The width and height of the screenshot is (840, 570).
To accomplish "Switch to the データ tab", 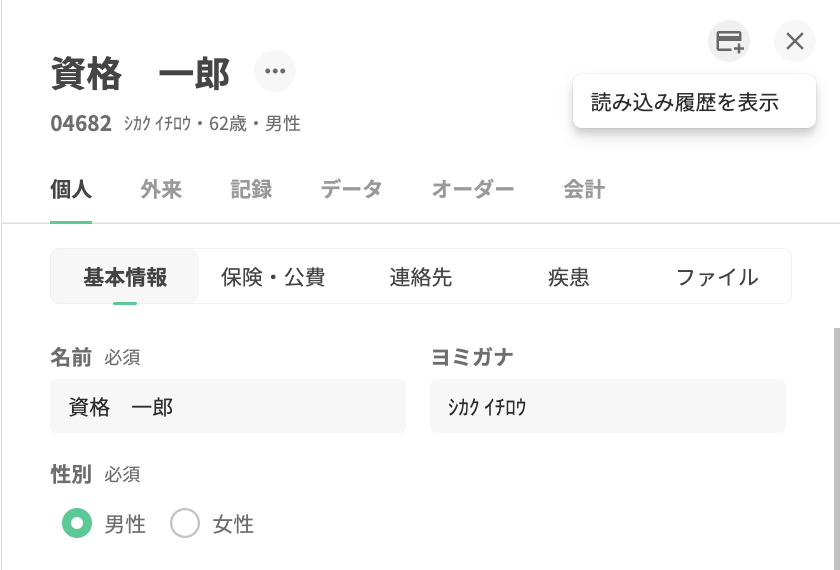I will [x=351, y=189].
